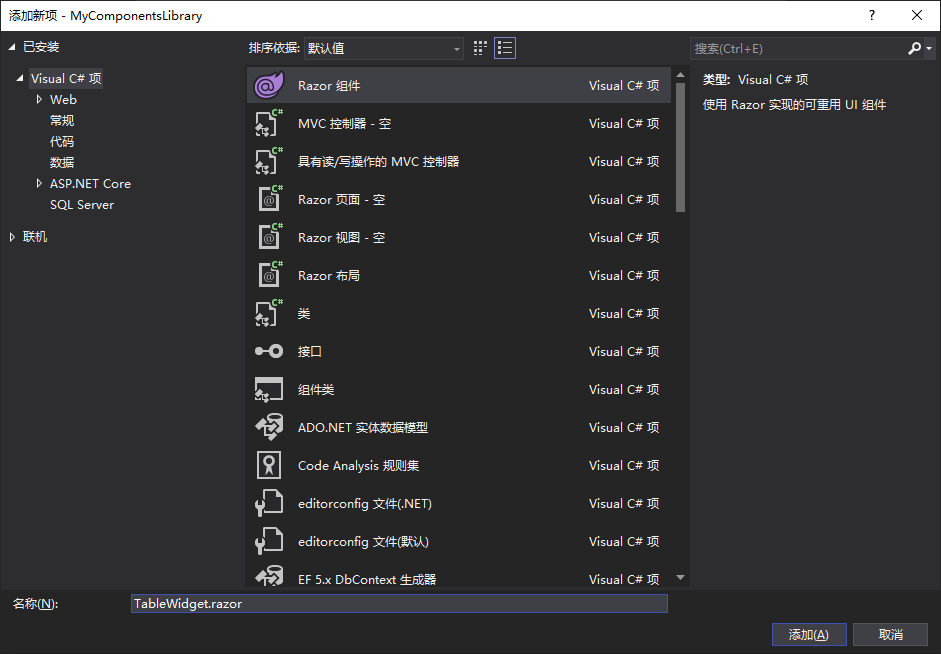This screenshot has width=941, height=654.
Task: Select the 代码 category
Action: pos(62,142)
